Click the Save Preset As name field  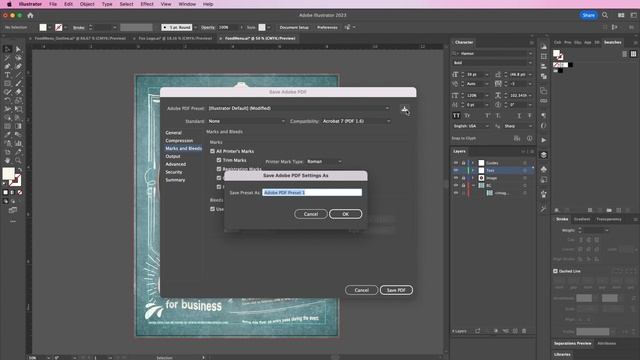(312, 192)
